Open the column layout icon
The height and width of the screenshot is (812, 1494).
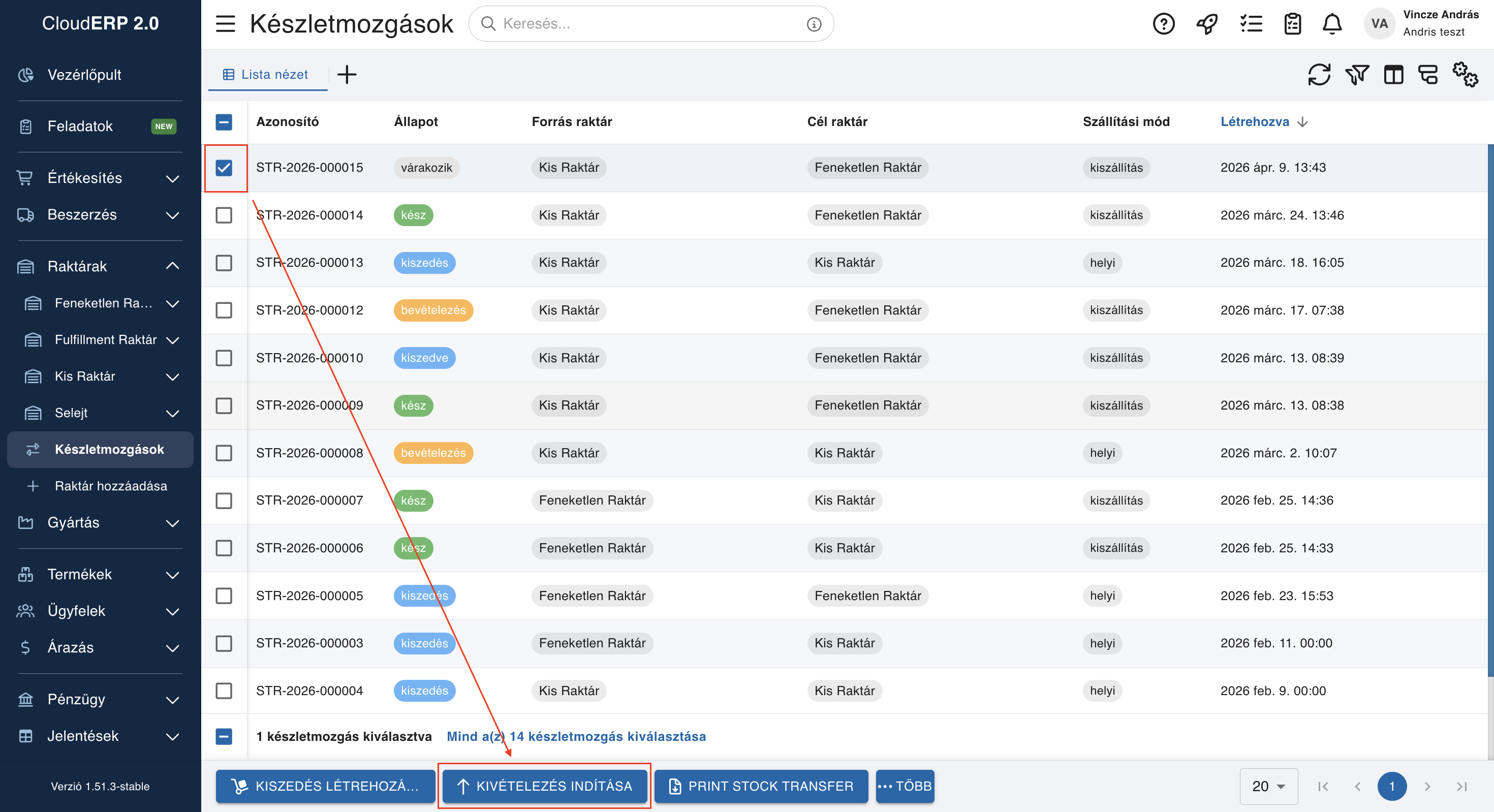click(1393, 74)
